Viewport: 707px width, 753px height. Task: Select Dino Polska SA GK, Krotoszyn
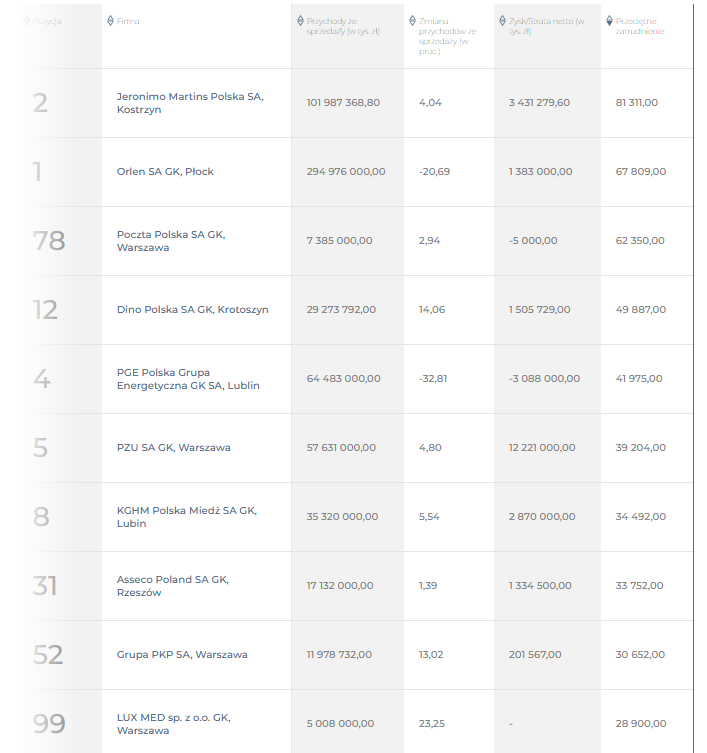click(x=192, y=310)
